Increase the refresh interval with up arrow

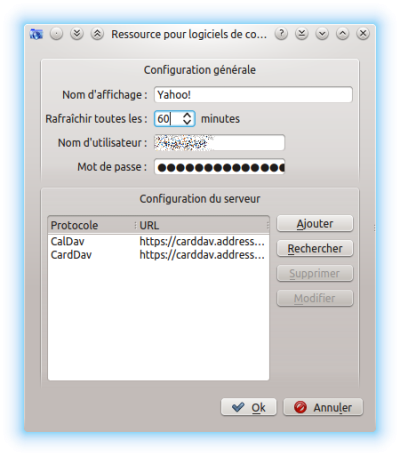tap(187, 115)
